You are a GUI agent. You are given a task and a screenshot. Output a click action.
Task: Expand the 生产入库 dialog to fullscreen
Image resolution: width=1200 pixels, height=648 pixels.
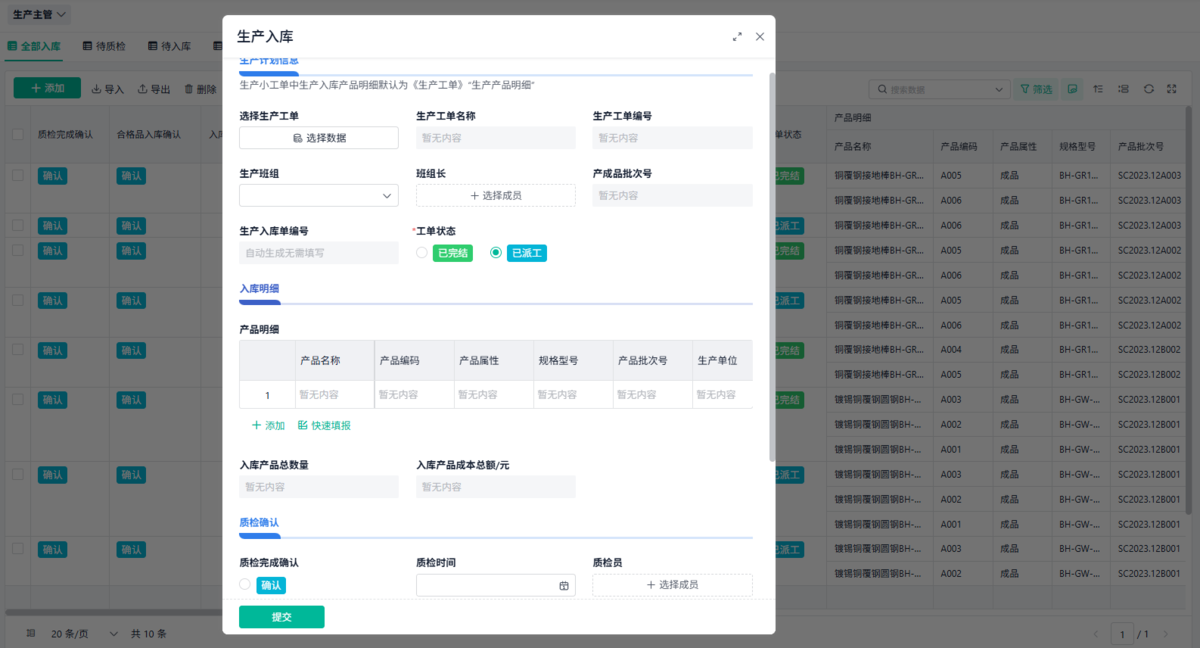click(x=737, y=37)
